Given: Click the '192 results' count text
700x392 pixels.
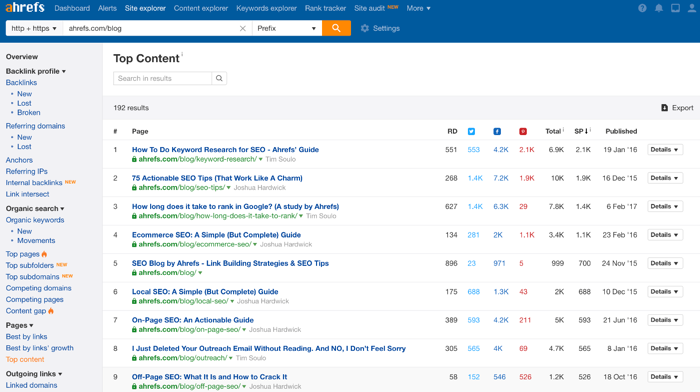Looking at the screenshot, I should pos(131,108).
